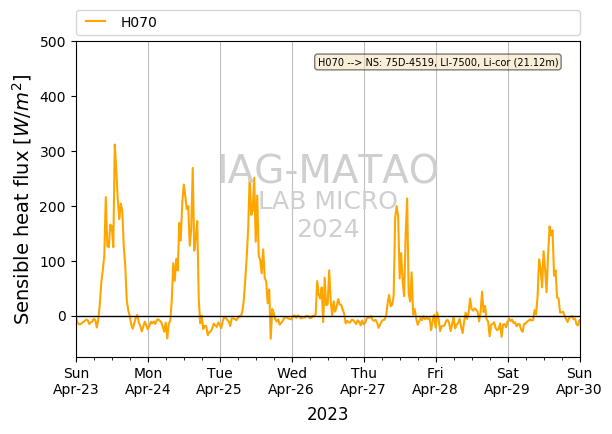Click the orange H070 legend line
This screenshot has width=612, height=434.
pyautogui.click(x=96, y=21)
